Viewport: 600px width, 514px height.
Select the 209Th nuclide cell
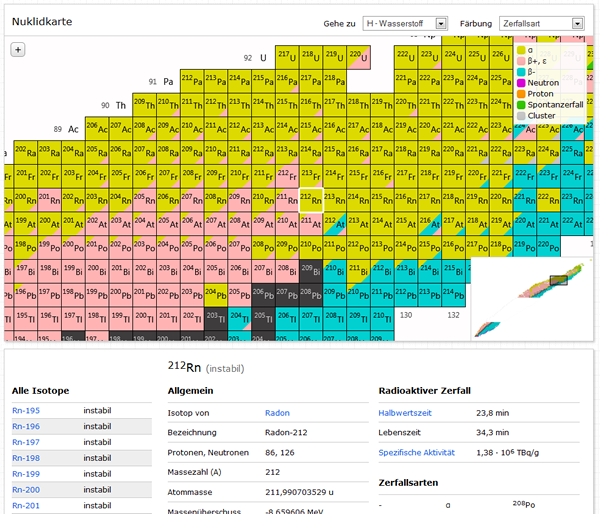coord(144,105)
